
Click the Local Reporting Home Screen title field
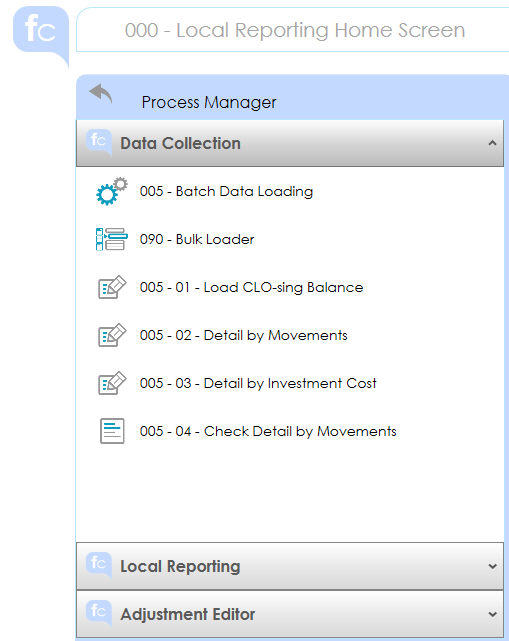pyautogui.click(x=293, y=30)
